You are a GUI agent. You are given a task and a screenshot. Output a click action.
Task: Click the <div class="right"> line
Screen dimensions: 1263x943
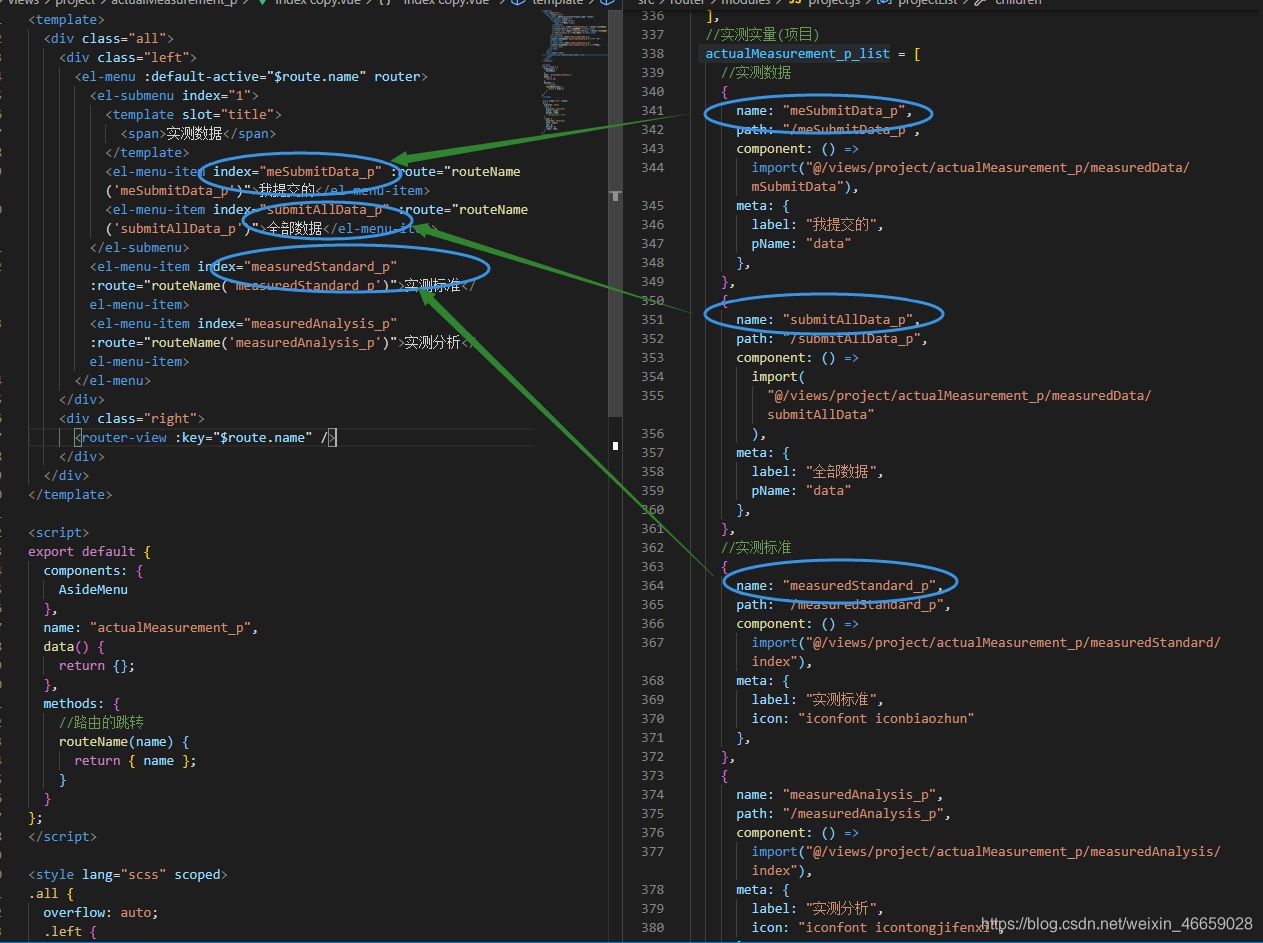pyautogui.click(x=132, y=418)
